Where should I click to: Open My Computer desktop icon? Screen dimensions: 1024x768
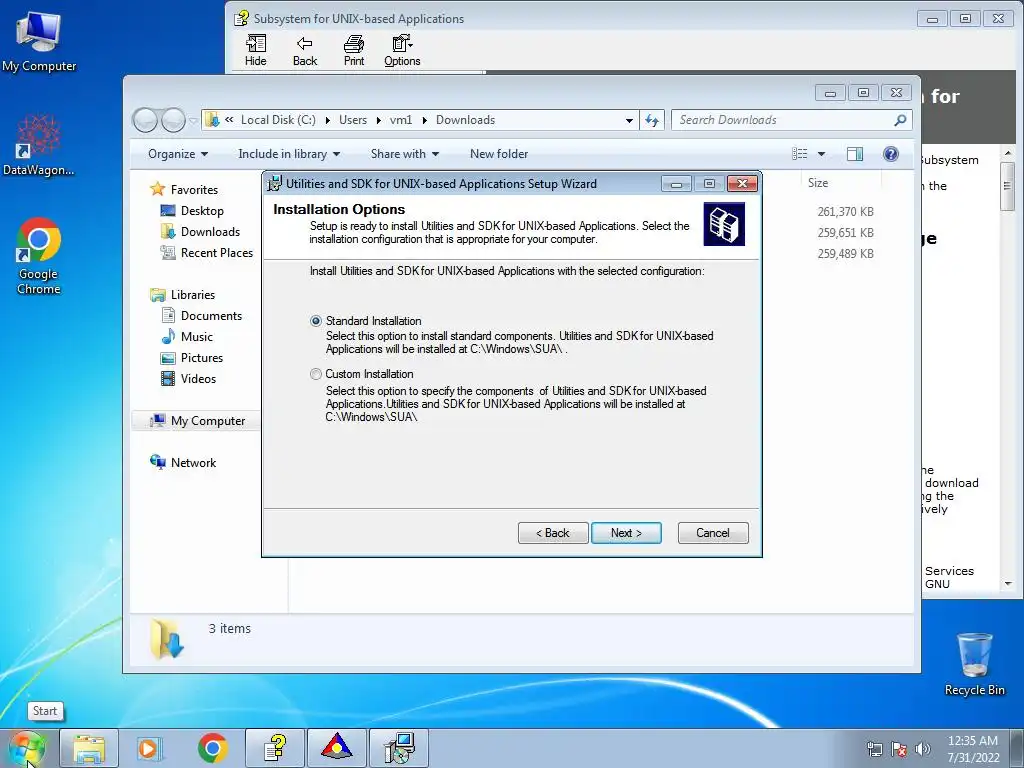coord(39,41)
